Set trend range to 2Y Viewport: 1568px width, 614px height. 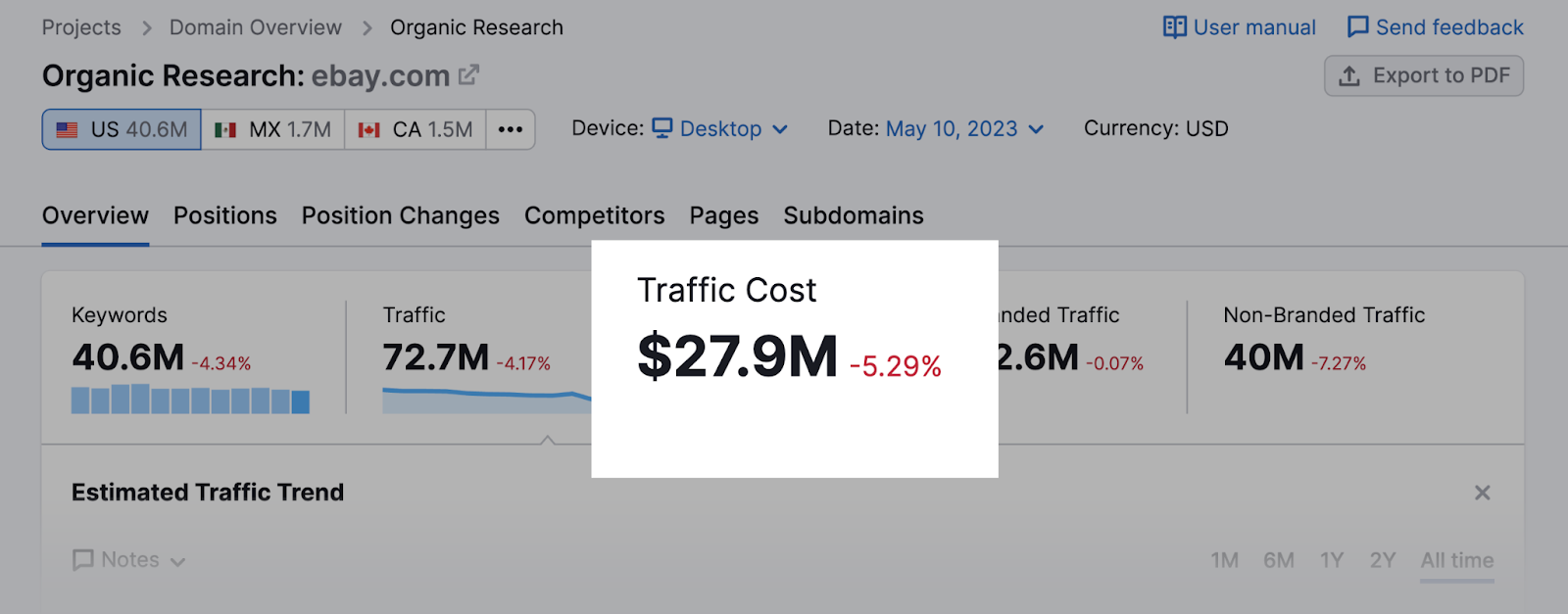point(1383,560)
